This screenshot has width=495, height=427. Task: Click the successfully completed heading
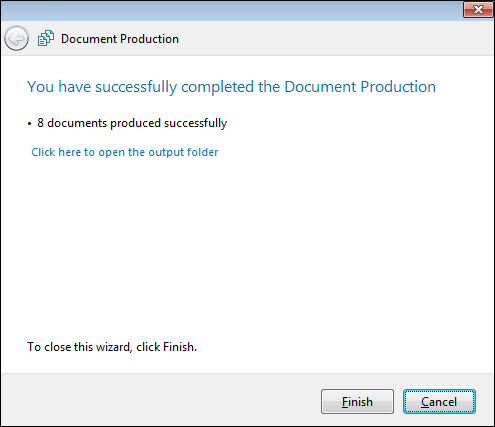231,87
